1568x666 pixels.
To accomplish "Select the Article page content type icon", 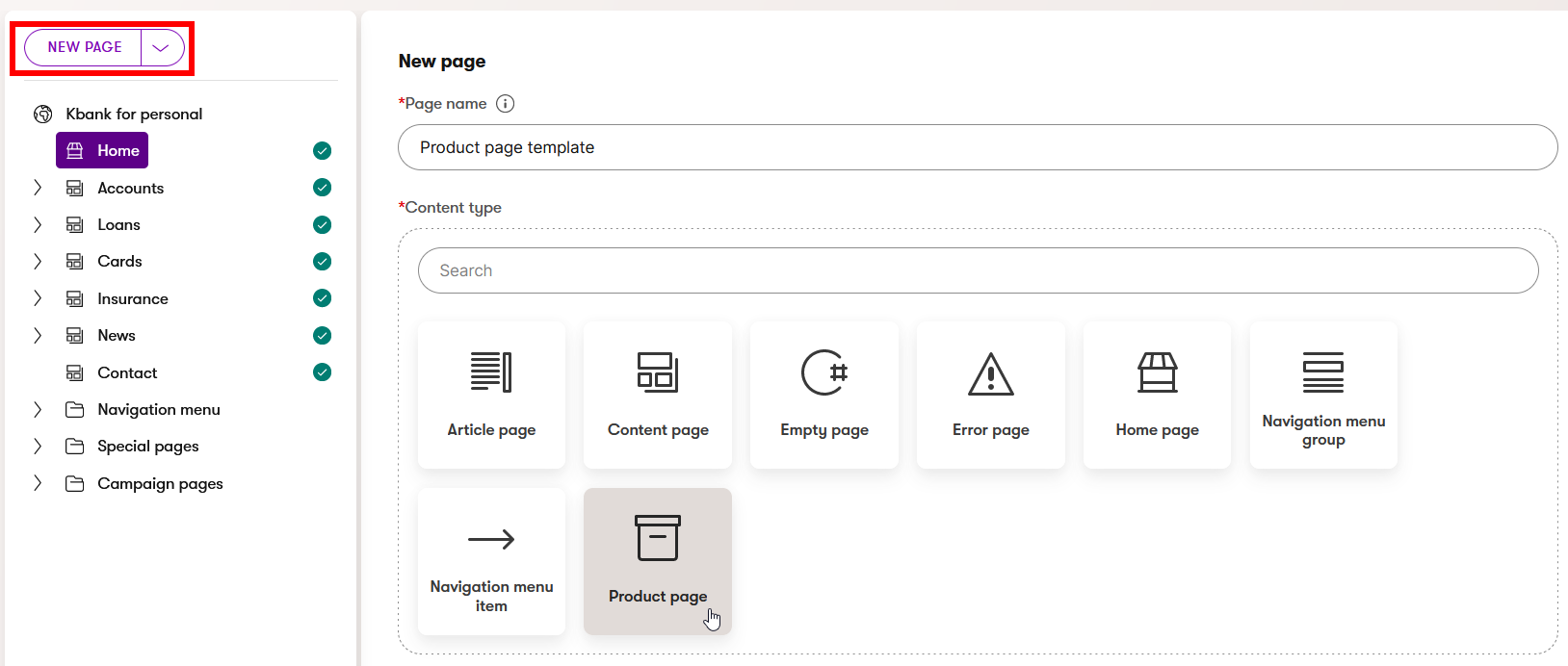I will point(491,372).
